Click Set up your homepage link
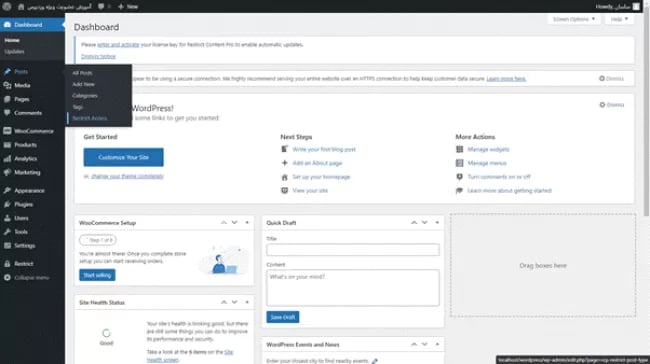 pos(321,177)
